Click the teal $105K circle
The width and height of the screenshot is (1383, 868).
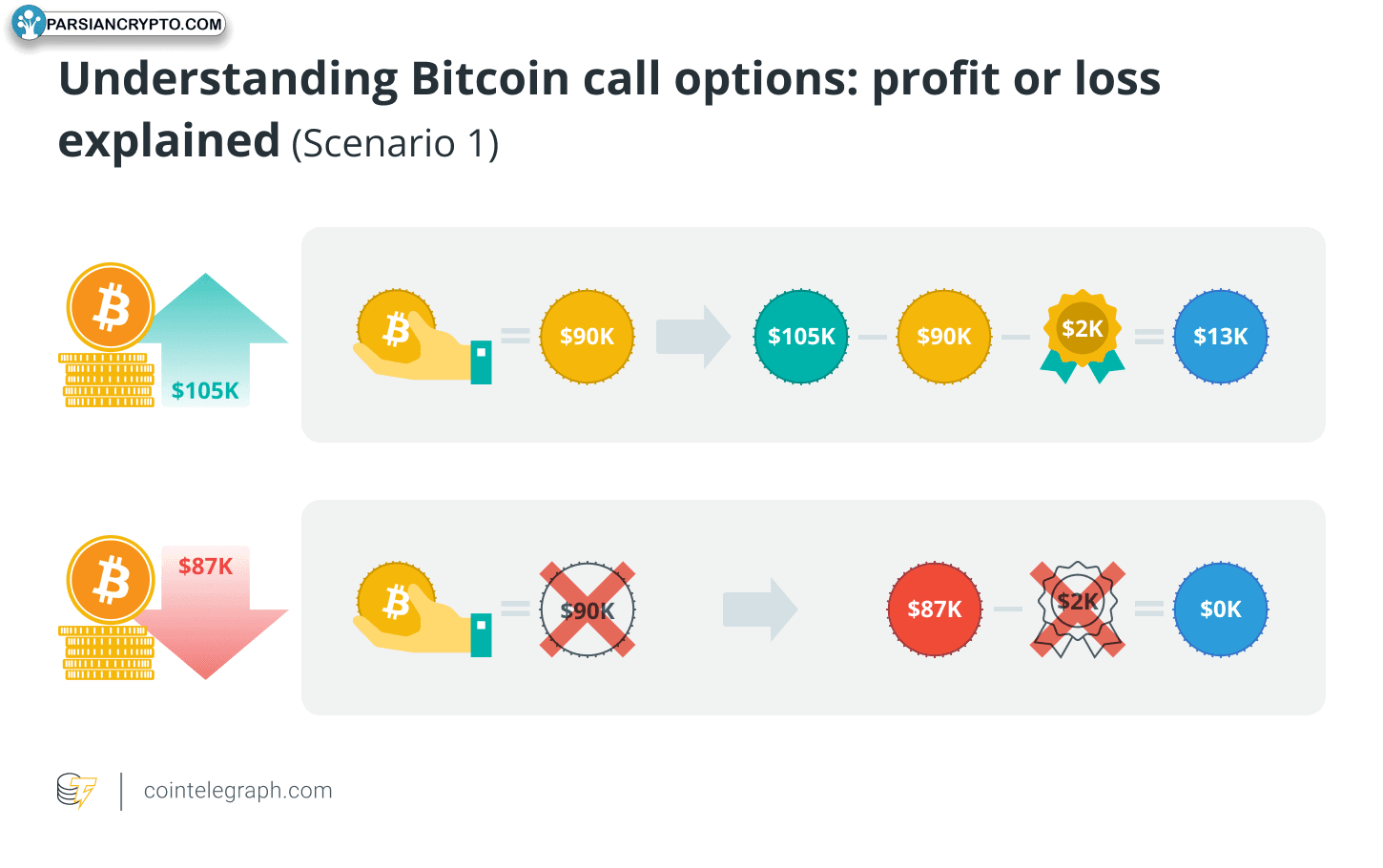[801, 337]
